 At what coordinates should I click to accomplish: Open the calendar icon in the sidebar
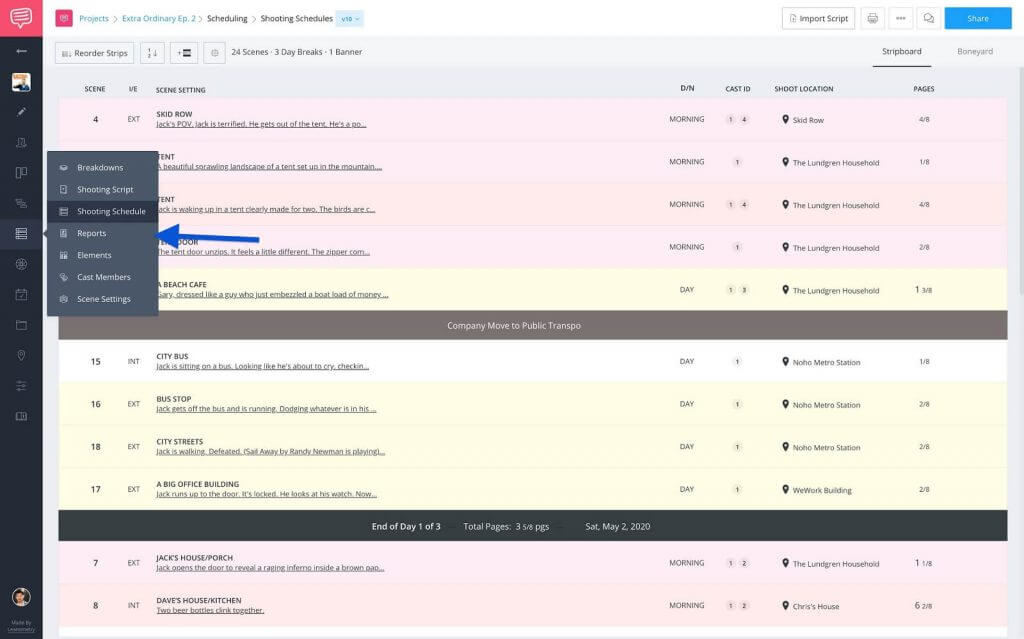(x=21, y=295)
